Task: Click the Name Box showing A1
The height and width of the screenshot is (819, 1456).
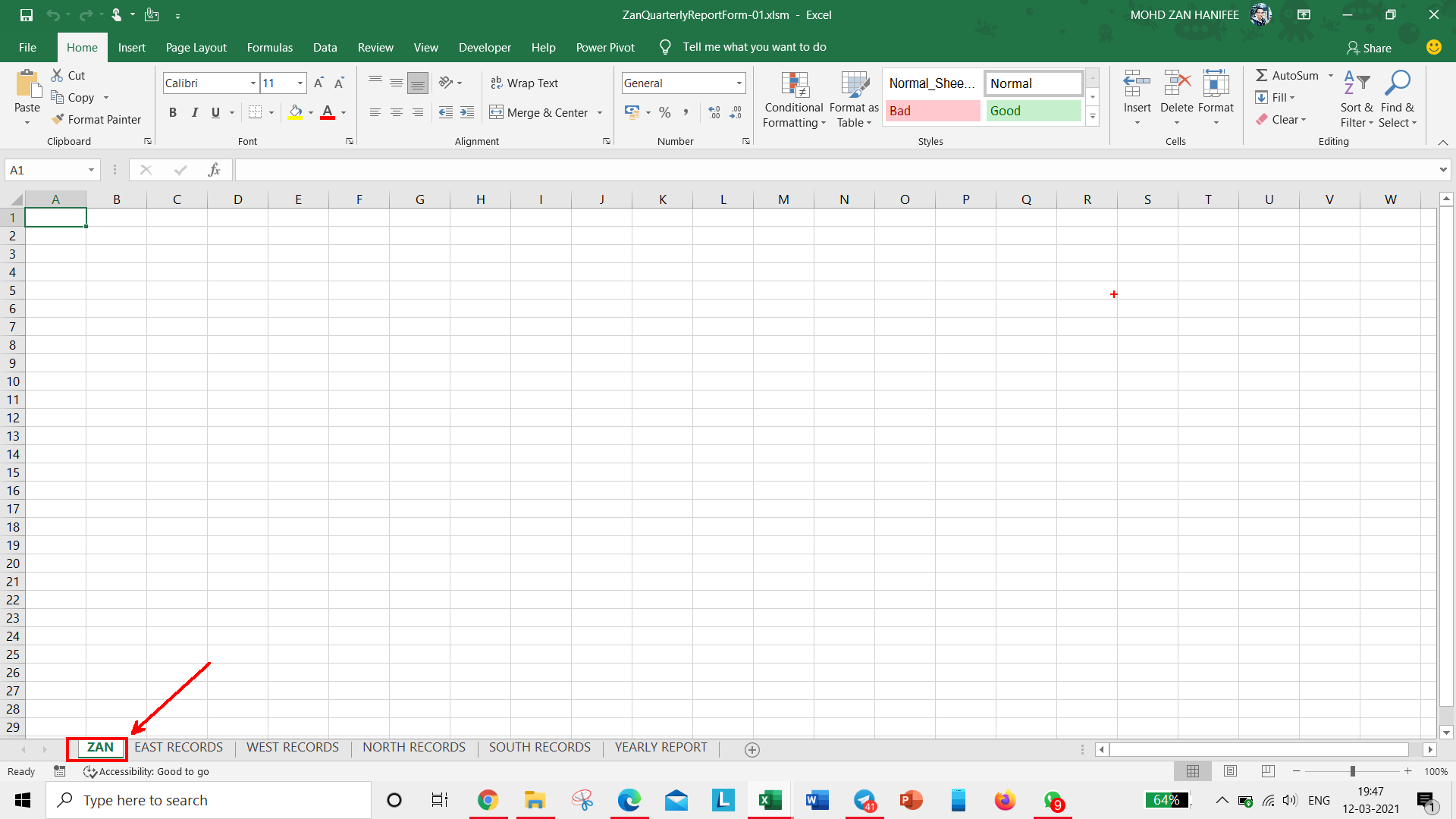Action: (x=45, y=170)
